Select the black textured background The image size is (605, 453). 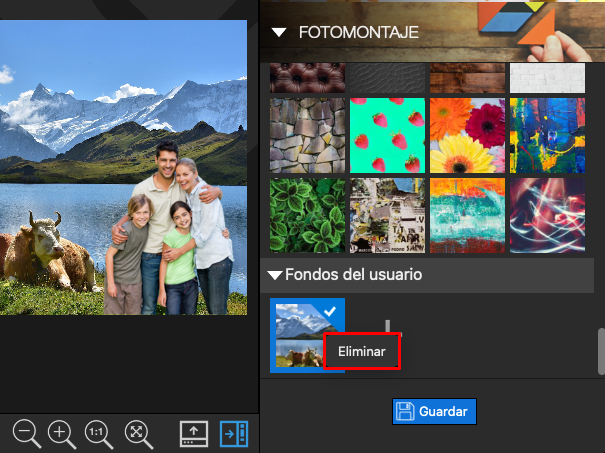tap(387, 78)
